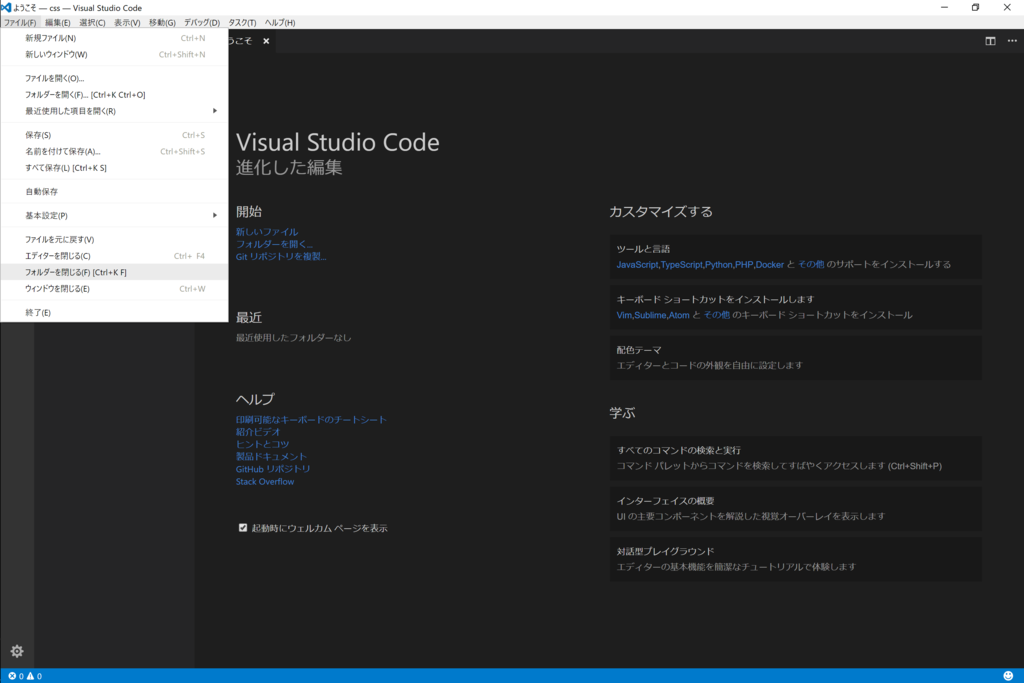Expand 最近使用した項目を開く submenu arrow
This screenshot has height=683, width=1024.
pos(215,111)
